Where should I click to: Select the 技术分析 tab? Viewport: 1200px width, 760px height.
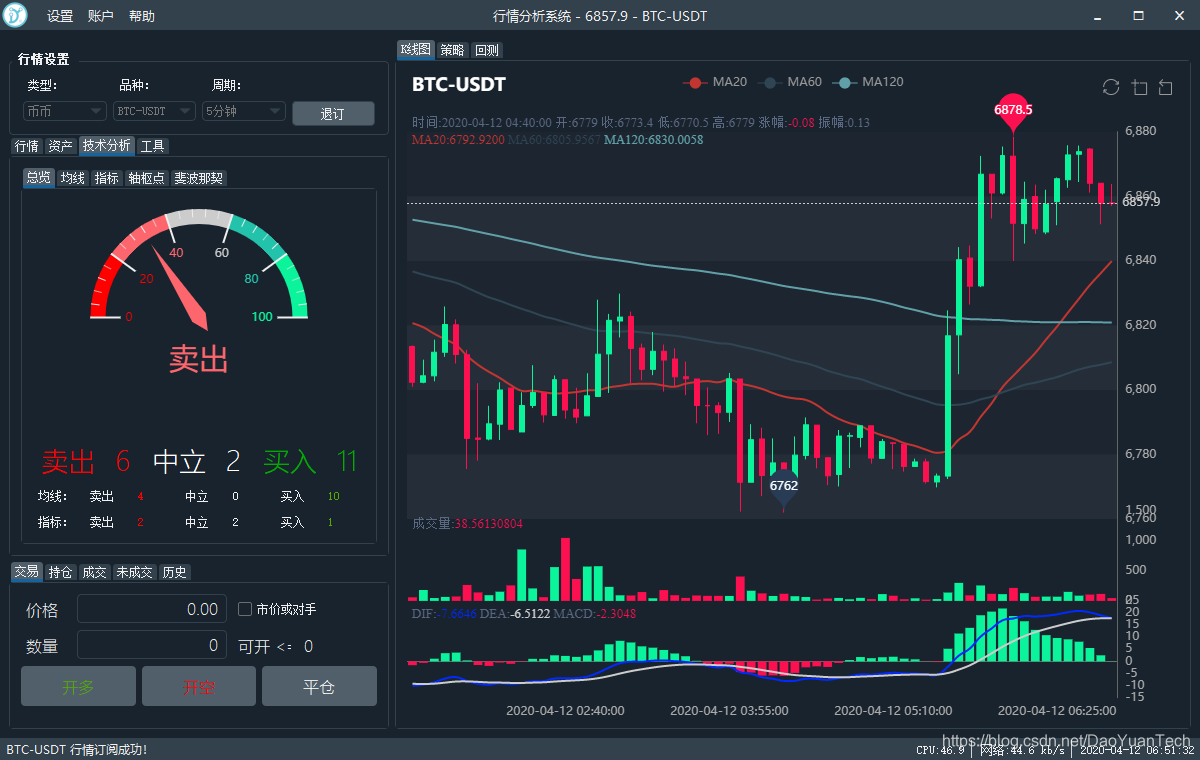(x=106, y=146)
